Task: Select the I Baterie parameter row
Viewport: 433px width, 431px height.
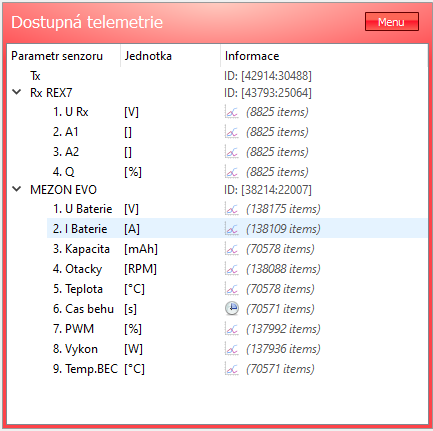Action: [237, 228]
